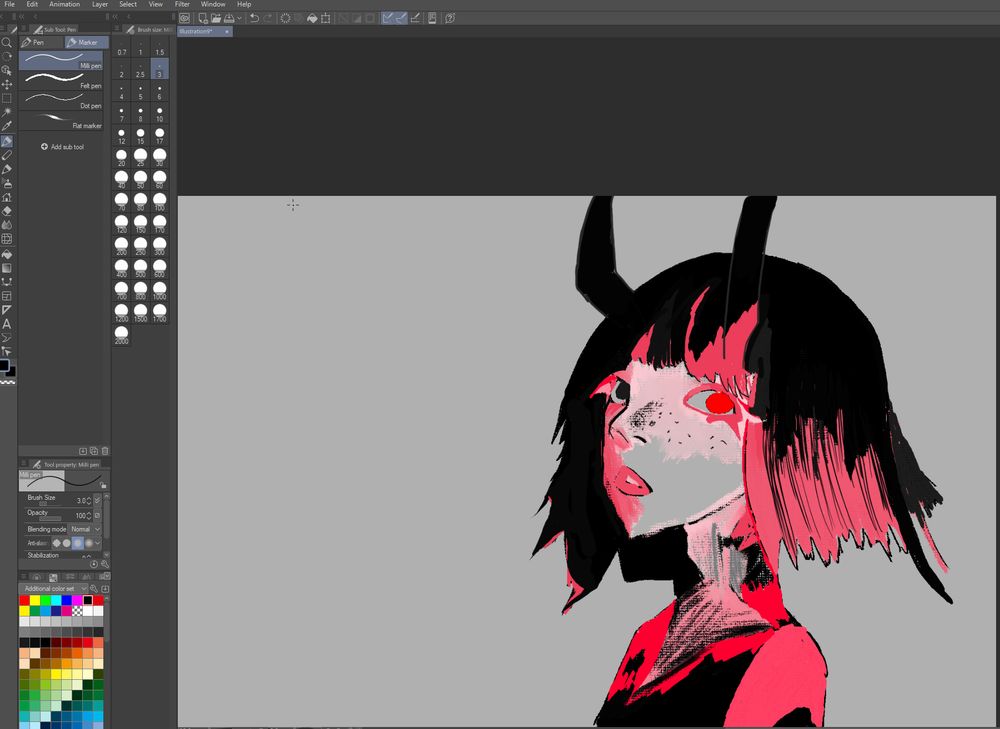Select the Operation object tool
Viewport: 1000px width, 729px height.
point(6,70)
